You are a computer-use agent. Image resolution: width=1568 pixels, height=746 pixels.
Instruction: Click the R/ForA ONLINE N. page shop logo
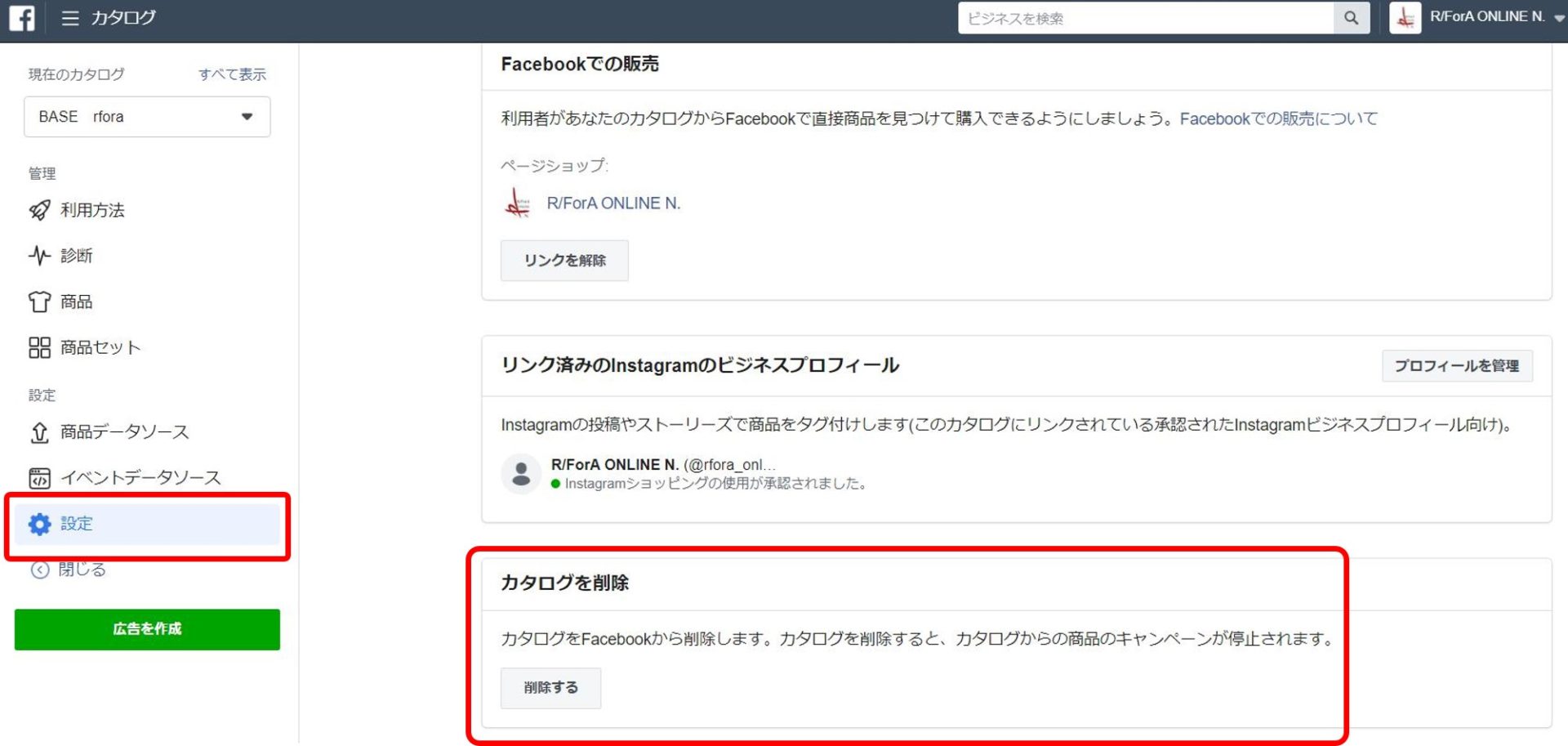pyautogui.click(x=518, y=203)
